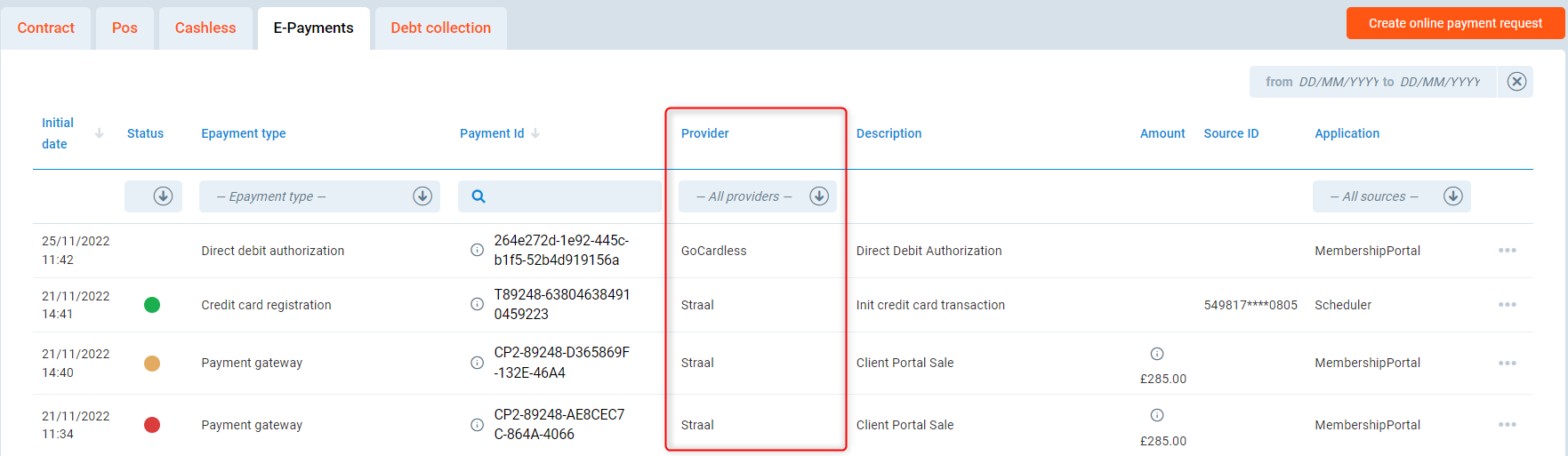The height and width of the screenshot is (456, 1568).
Task: Click info icon above first £285.00 amount
Action: click(1157, 354)
